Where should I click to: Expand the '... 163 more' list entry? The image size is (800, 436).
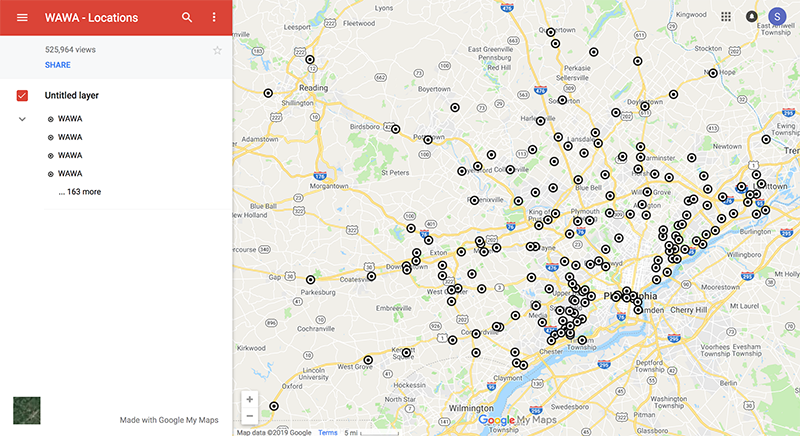point(80,192)
